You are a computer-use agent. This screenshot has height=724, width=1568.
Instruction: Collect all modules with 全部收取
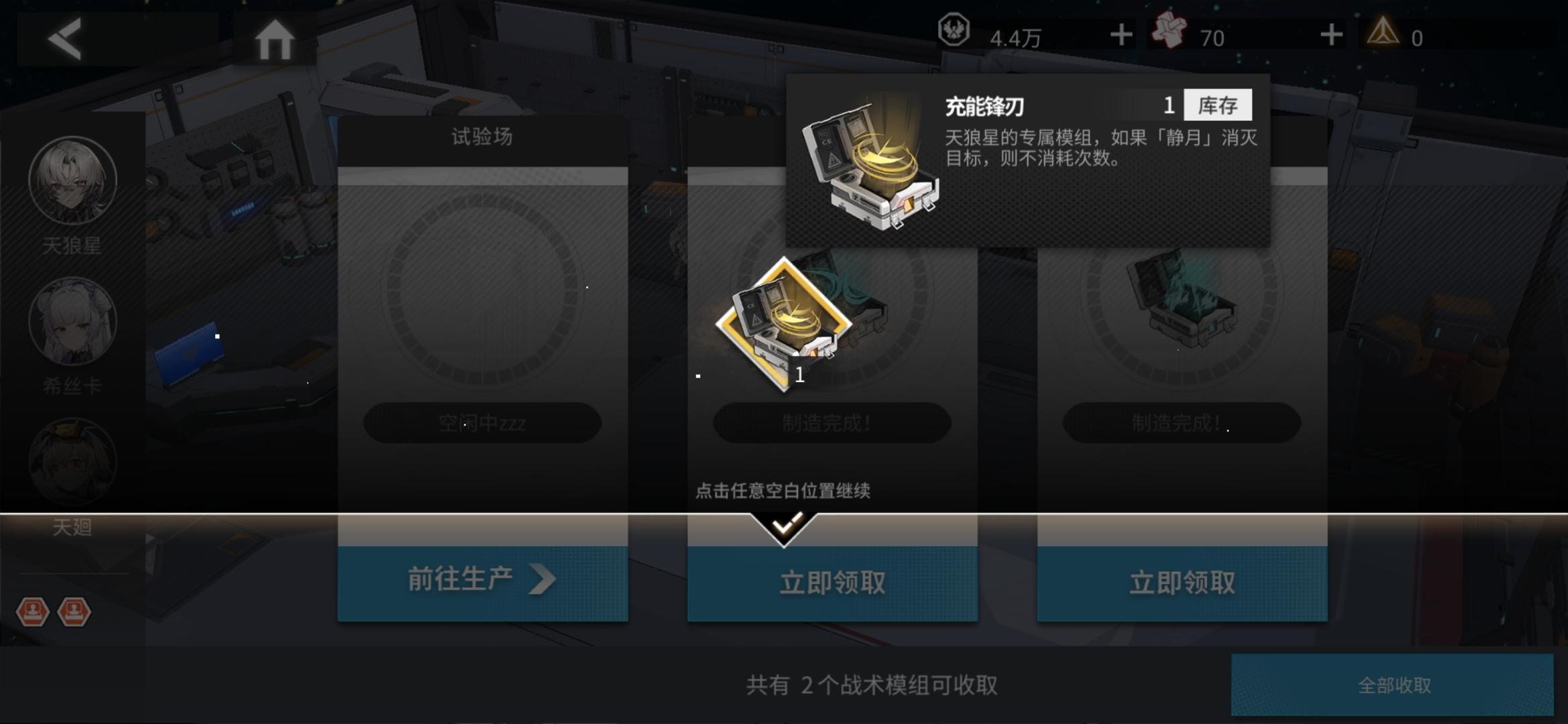click(x=1392, y=685)
